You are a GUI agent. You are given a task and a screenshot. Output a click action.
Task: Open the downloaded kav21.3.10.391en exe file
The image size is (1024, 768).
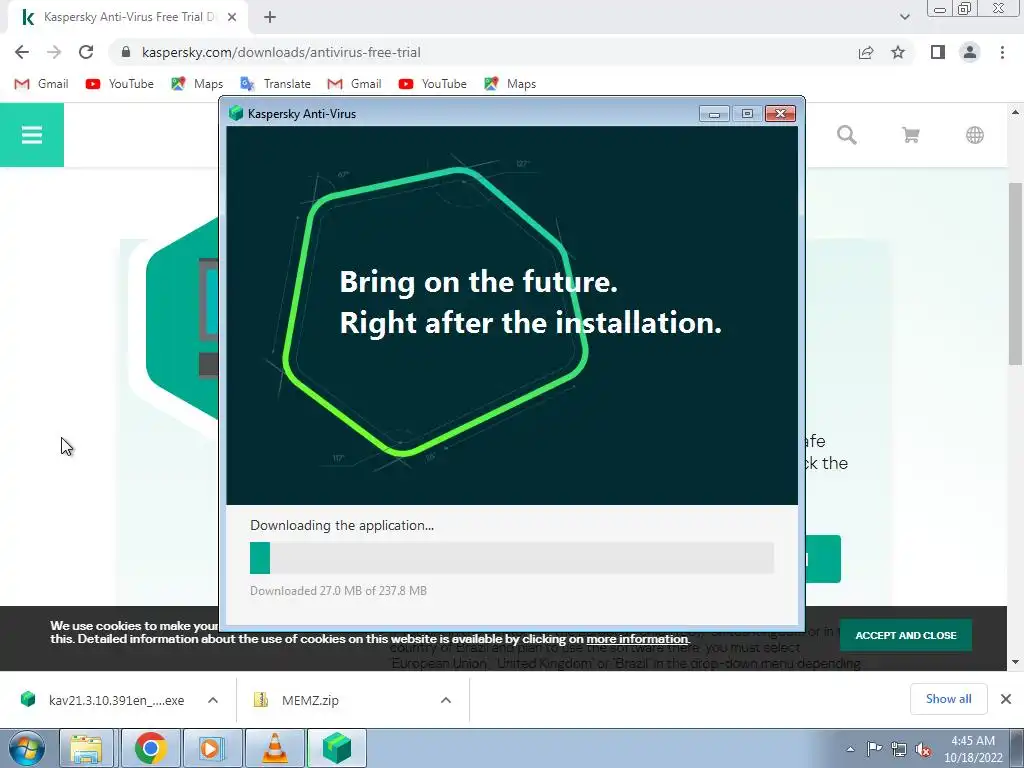tap(104, 700)
